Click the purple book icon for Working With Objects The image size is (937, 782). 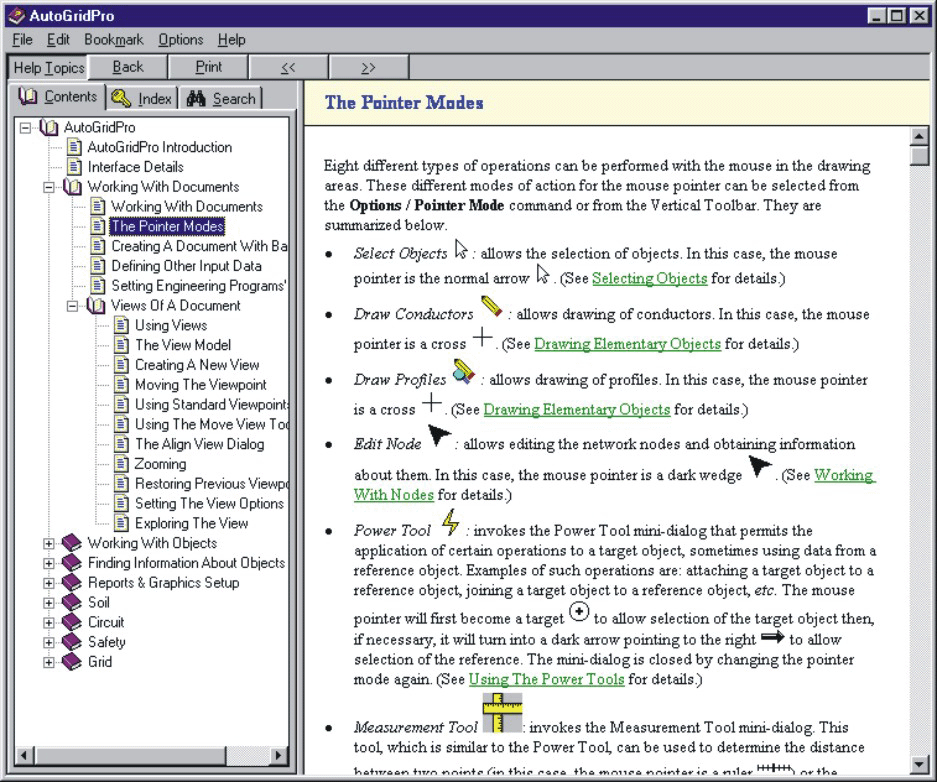pos(72,543)
